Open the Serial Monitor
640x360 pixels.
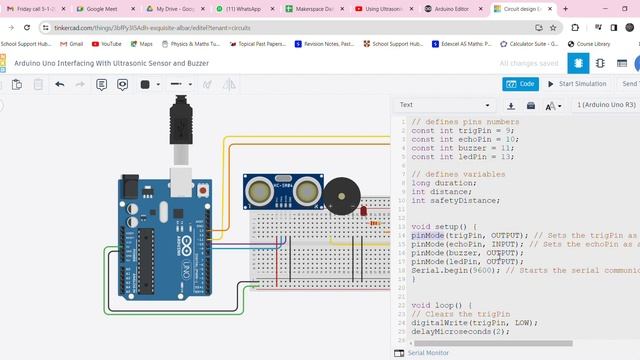[422, 353]
